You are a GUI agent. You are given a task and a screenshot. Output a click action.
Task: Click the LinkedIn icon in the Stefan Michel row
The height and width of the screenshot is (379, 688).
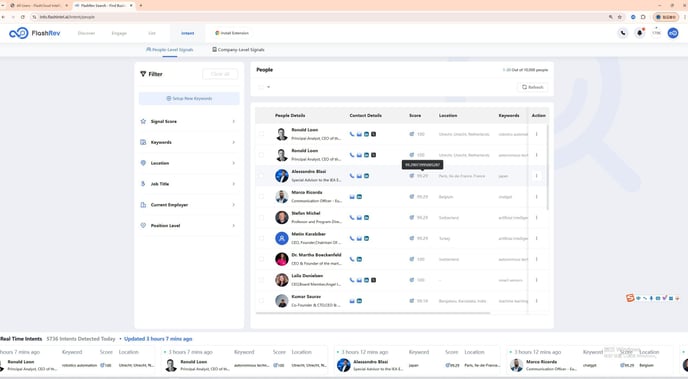click(x=366, y=218)
